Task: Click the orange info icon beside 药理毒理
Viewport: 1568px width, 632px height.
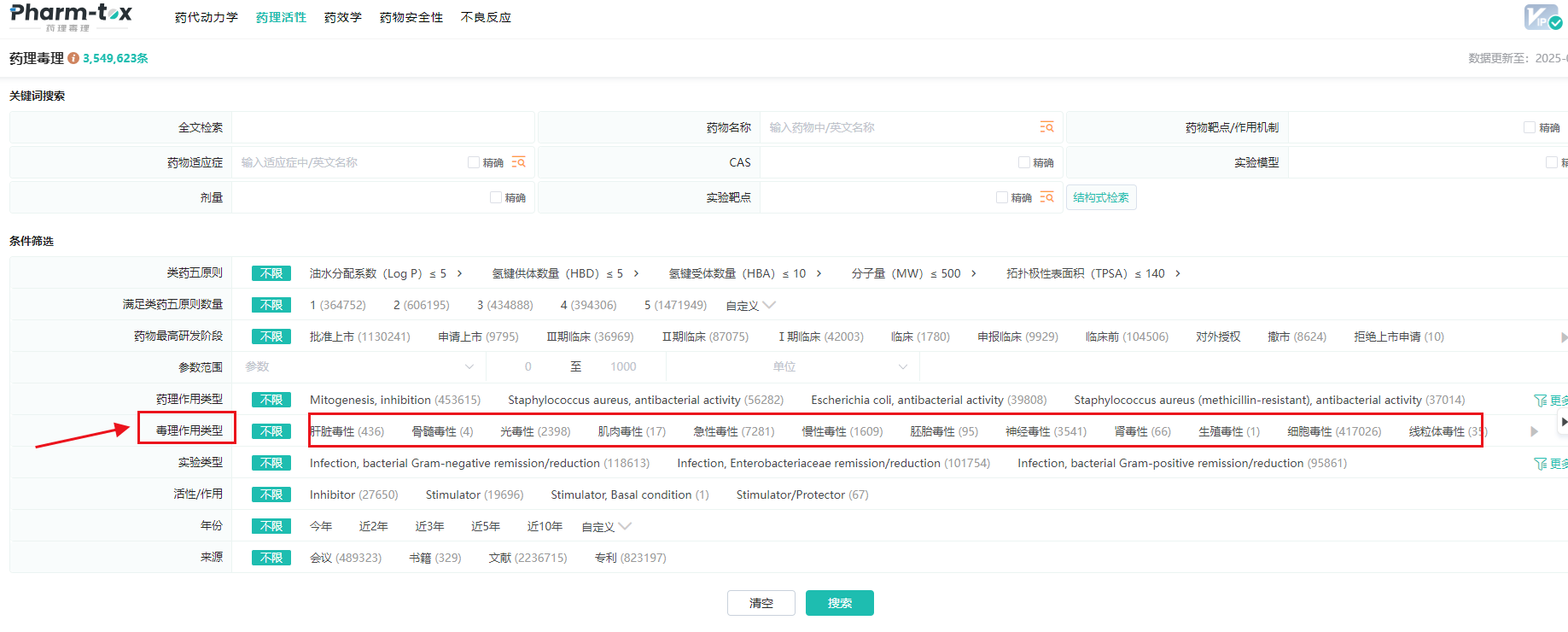Action: coord(73,58)
